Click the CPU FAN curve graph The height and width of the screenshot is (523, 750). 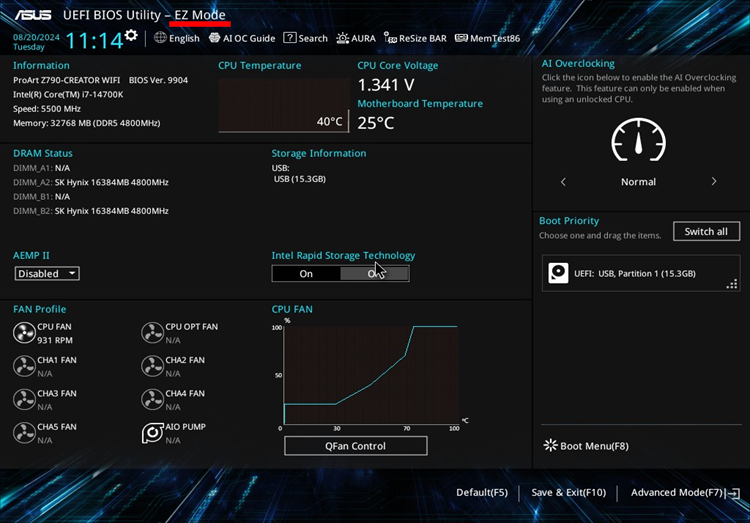click(371, 375)
